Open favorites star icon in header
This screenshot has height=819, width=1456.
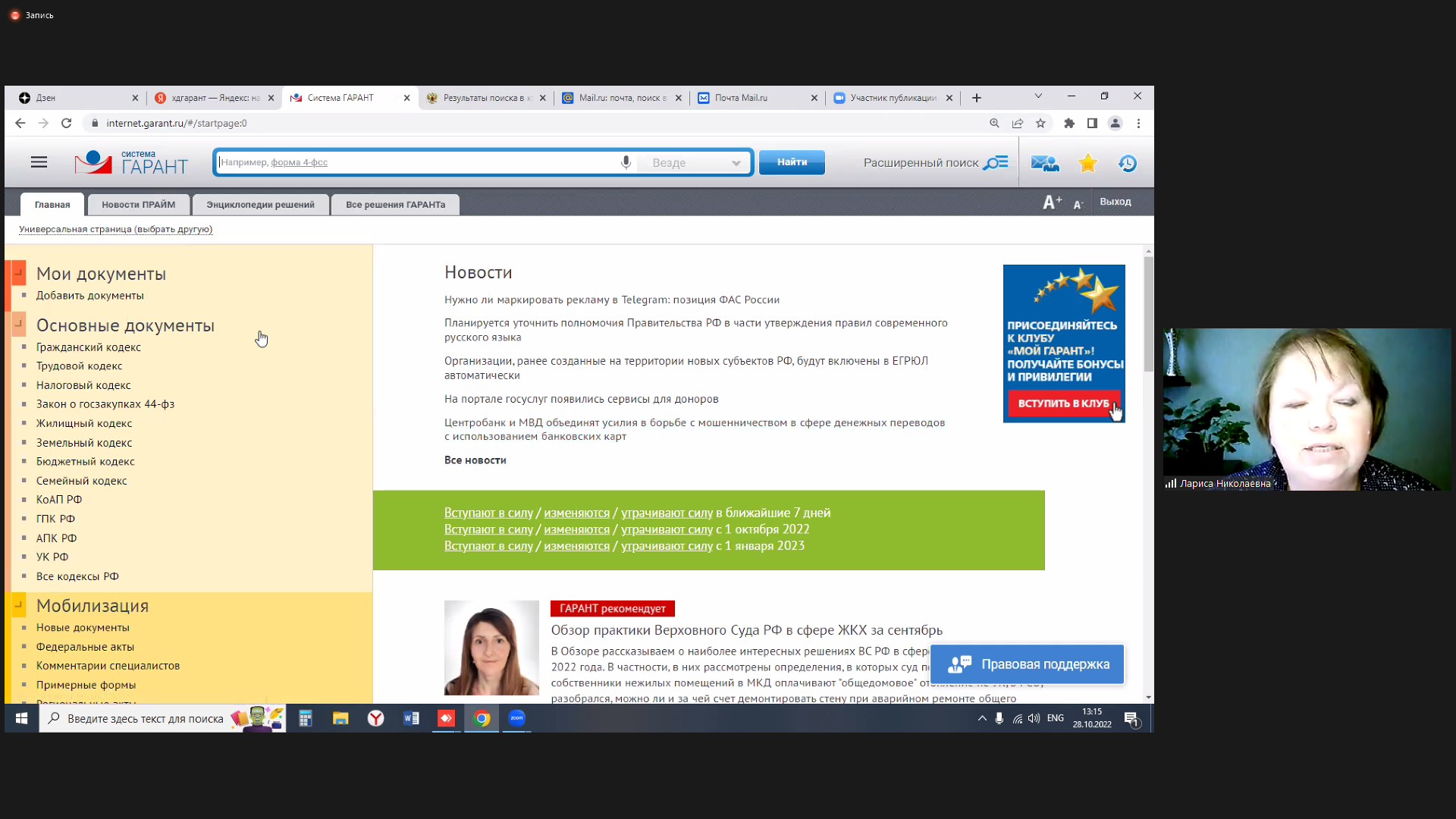(x=1087, y=163)
